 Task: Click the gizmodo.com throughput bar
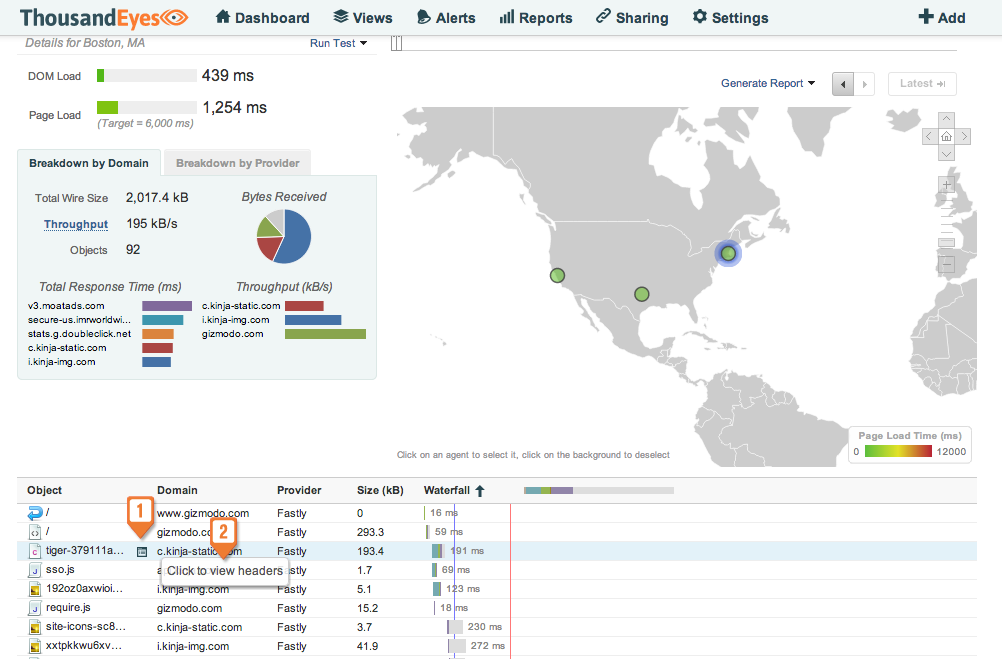325,334
